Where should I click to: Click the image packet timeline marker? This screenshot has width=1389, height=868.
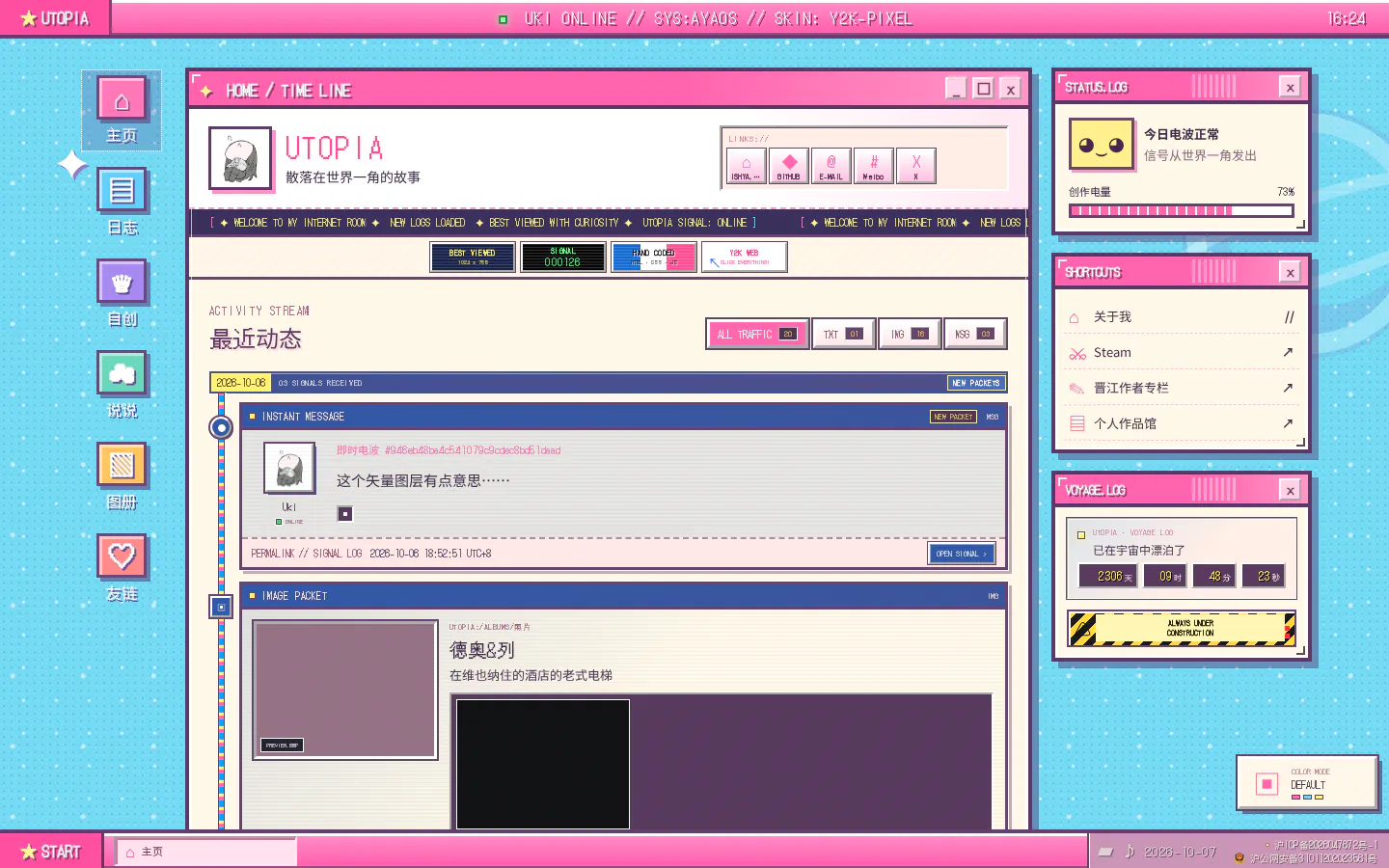click(x=221, y=607)
